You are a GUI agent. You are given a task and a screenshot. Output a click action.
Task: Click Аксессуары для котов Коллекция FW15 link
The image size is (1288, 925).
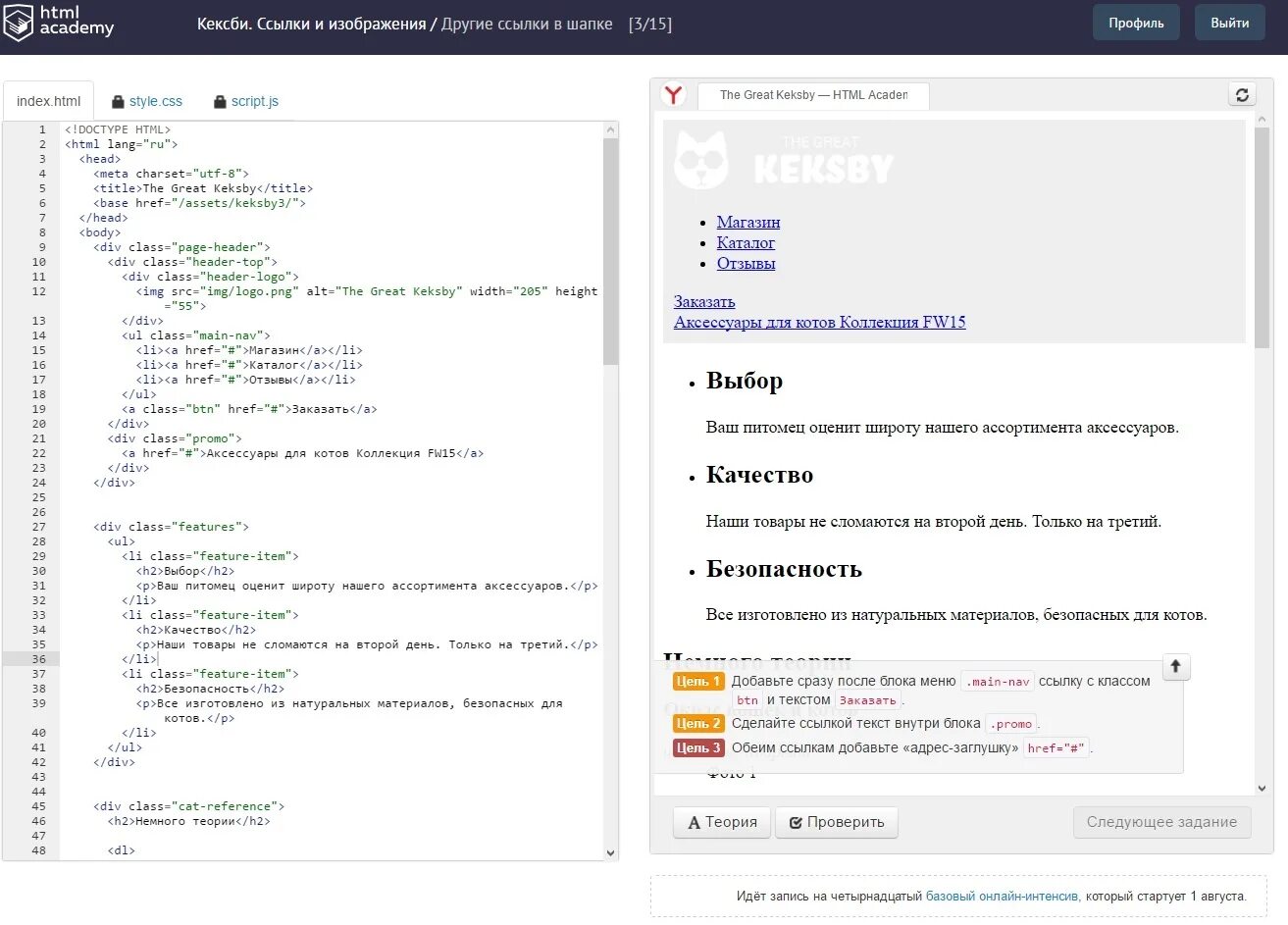[x=819, y=323]
